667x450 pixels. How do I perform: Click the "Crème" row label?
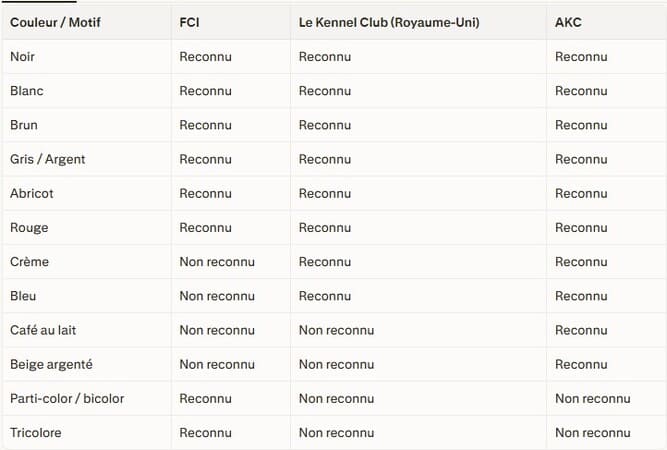pos(29,262)
